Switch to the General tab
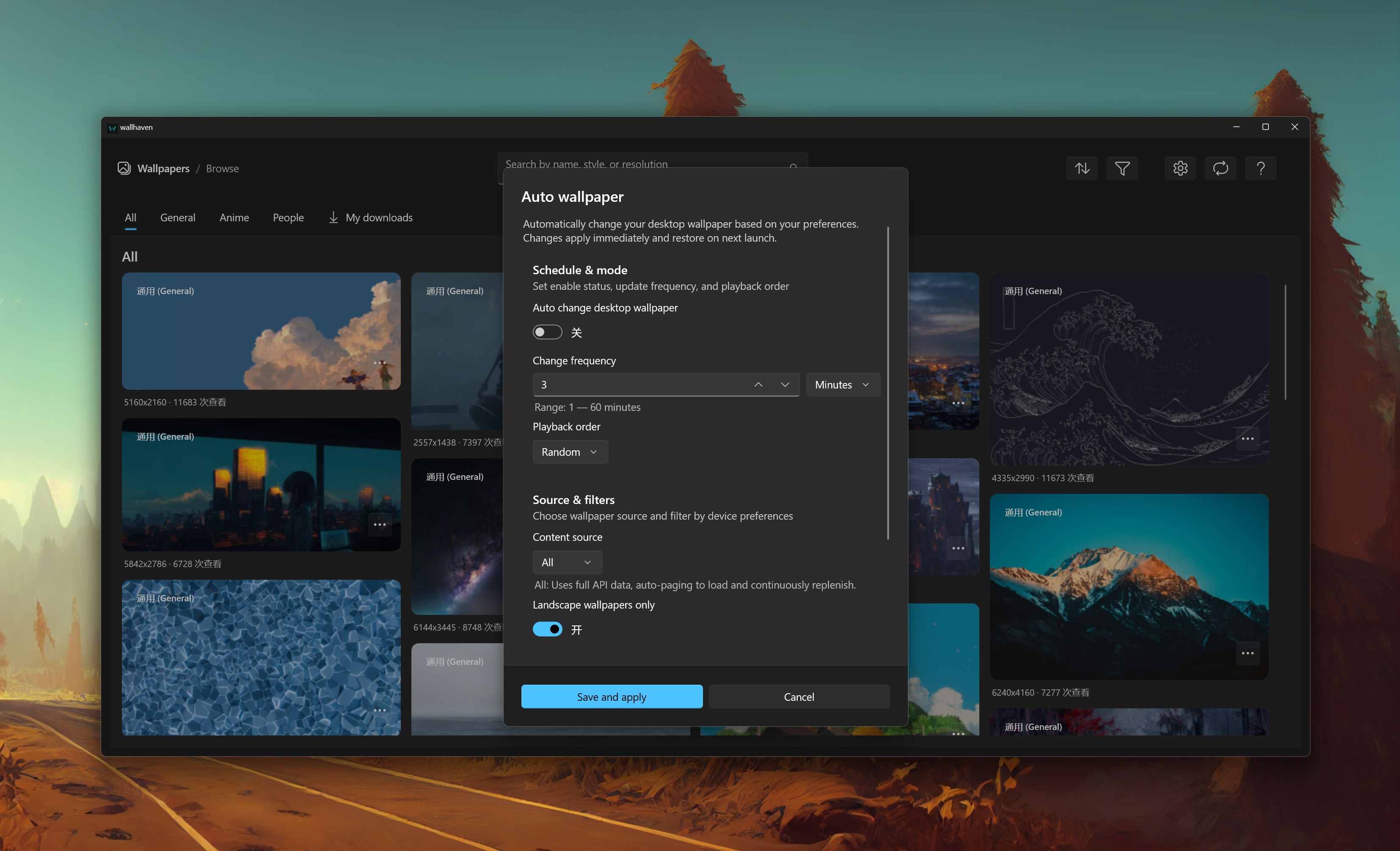Image resolution: width=1400 pixels, height=851 pixels. pos(177,218)
